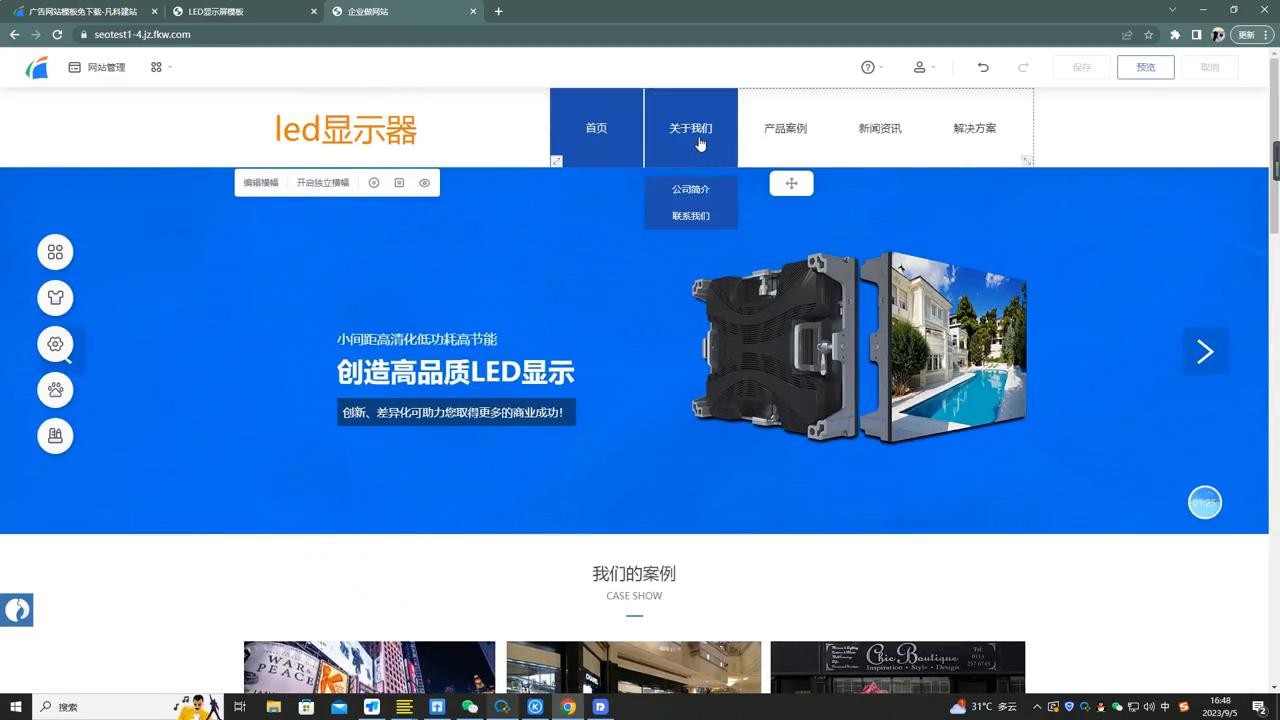Click the redo arrow in the top toolbar
1280x720 pixels.
pyautogui.click(x=1023, y=67)
